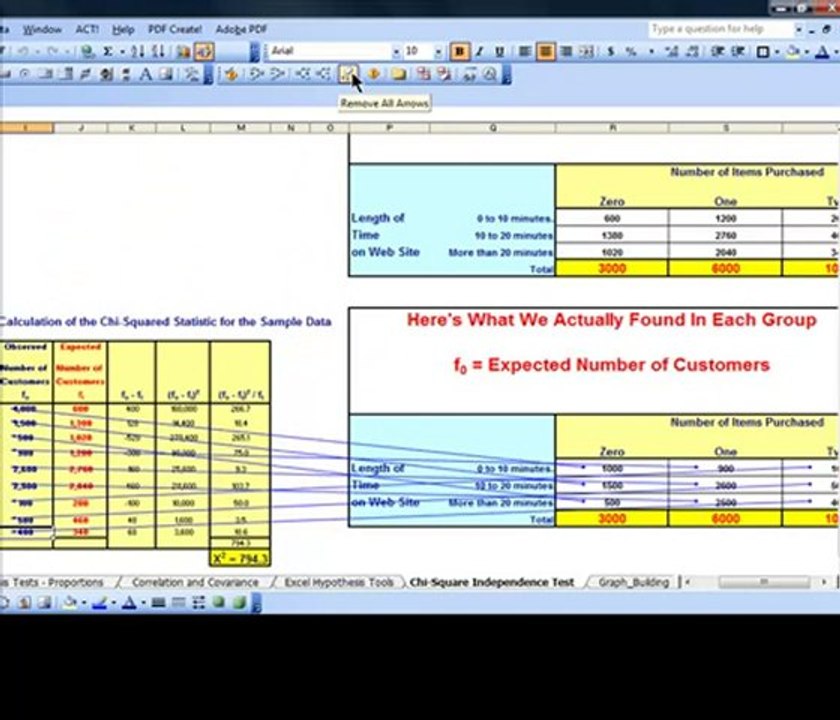Apply the toolbar Fill Color paint bucket

792,51
